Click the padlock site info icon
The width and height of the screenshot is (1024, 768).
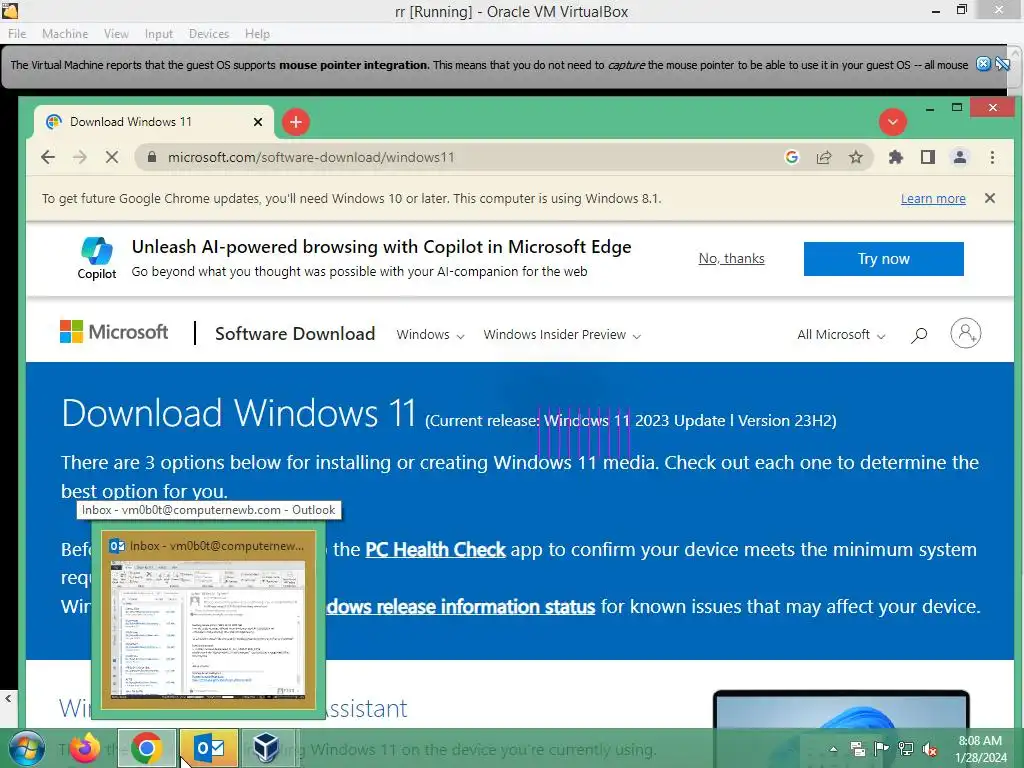[152, 157]
